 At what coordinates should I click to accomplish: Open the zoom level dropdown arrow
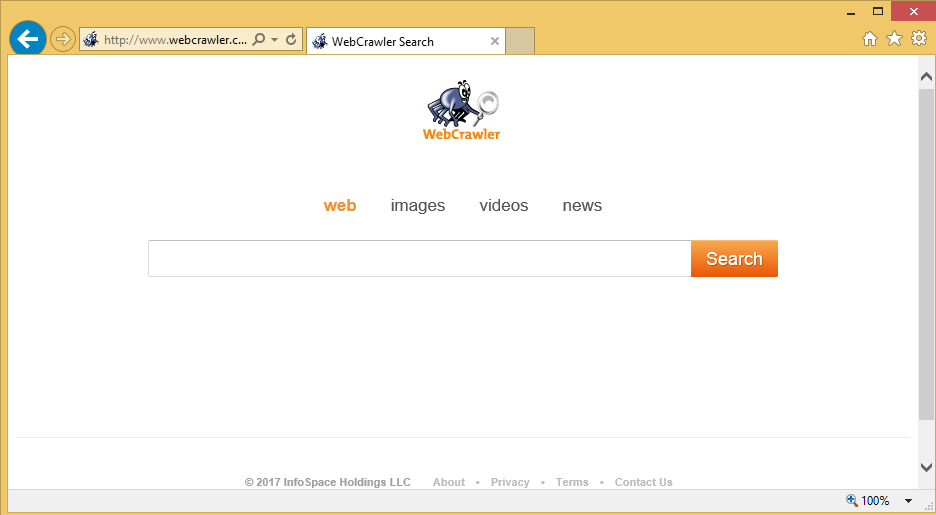909,501
